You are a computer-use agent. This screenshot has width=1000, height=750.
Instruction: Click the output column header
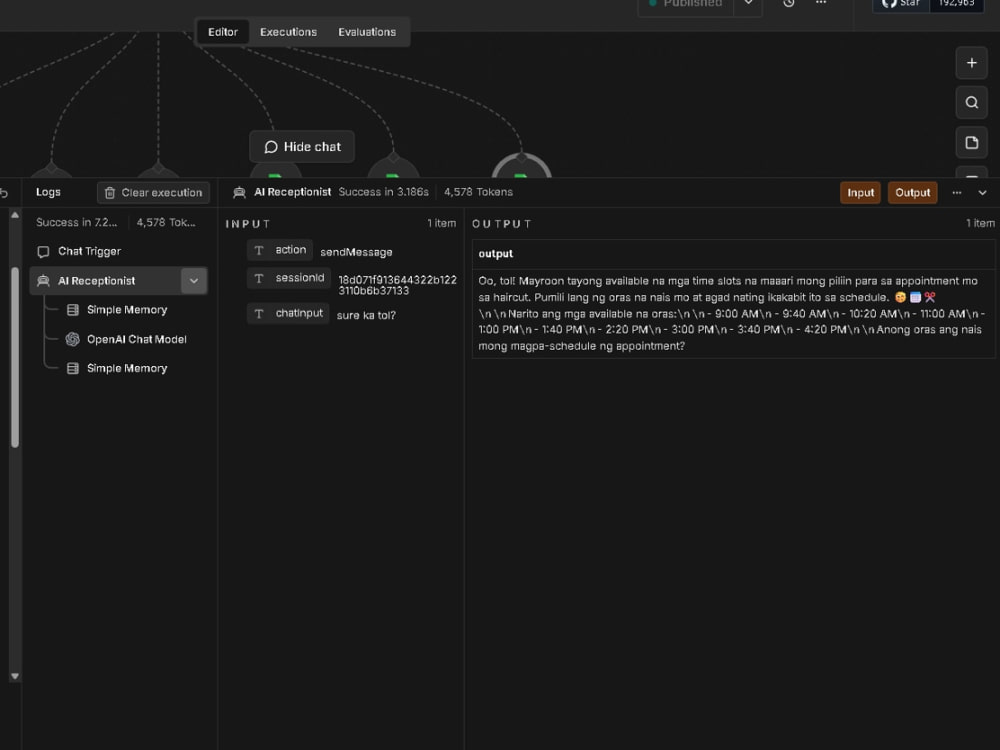(x=496, y=254)
